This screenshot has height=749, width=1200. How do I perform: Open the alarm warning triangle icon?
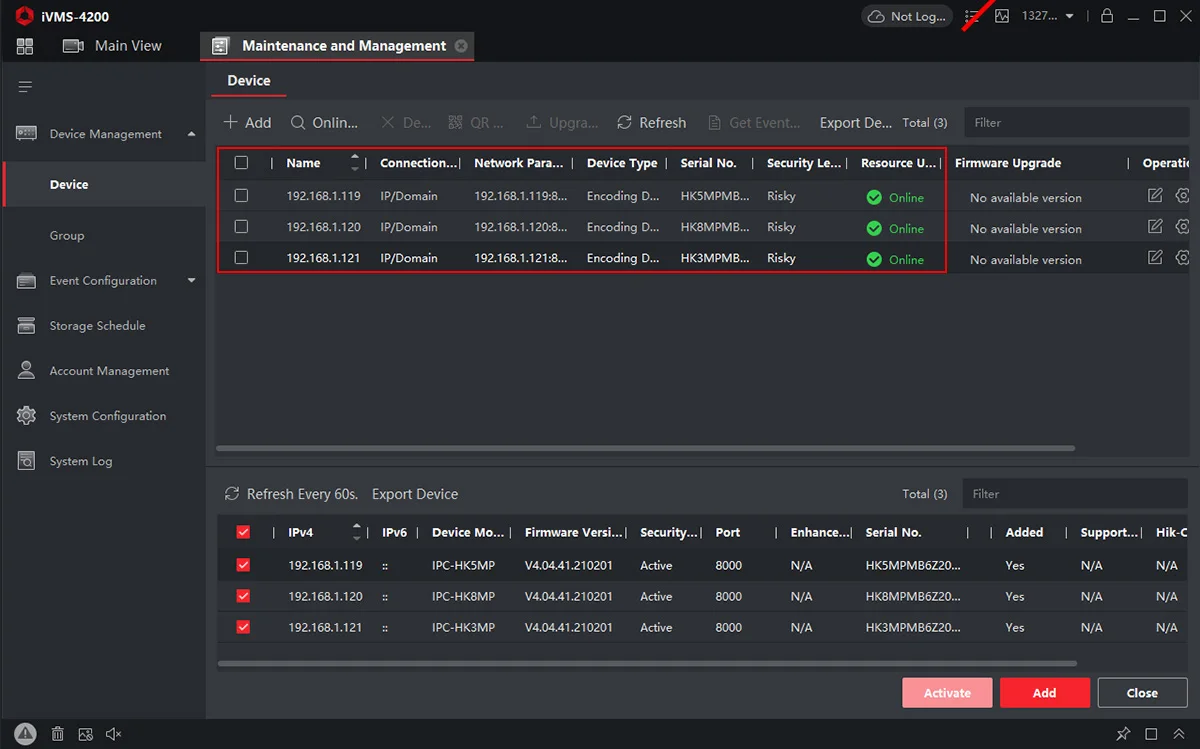[x=25, y=734]
